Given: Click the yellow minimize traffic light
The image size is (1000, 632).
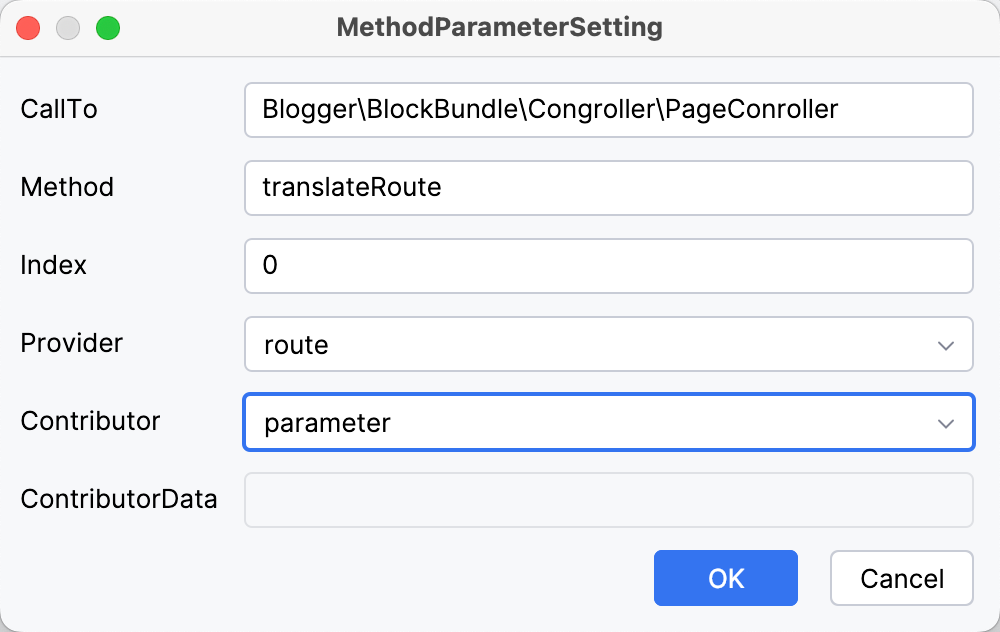Looking at the screenshot, I should [x=68, y=28].
